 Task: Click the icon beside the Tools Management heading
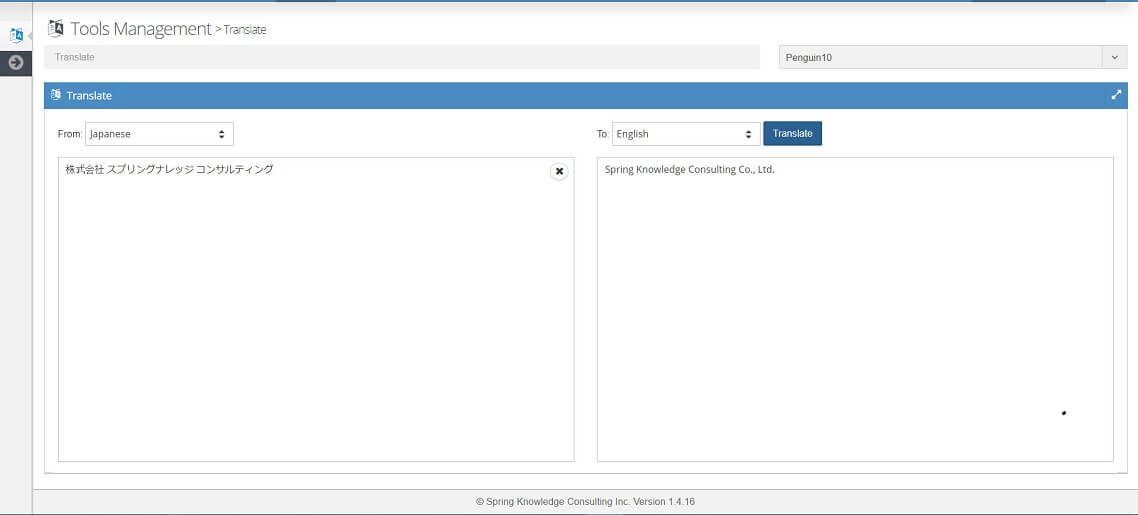[x=56, y=28]
